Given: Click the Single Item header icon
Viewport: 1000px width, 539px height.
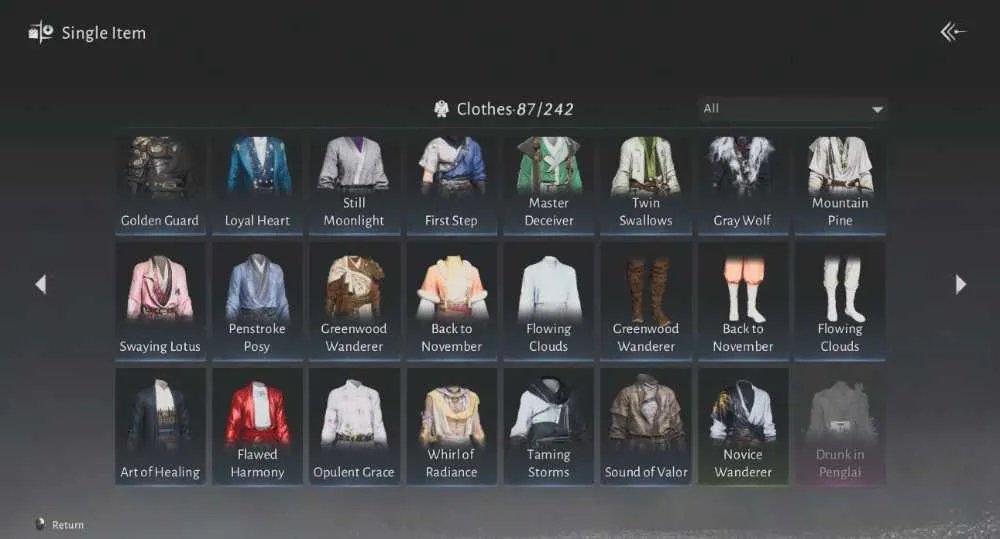Looking at the screenshot, I should click(41, 32).
